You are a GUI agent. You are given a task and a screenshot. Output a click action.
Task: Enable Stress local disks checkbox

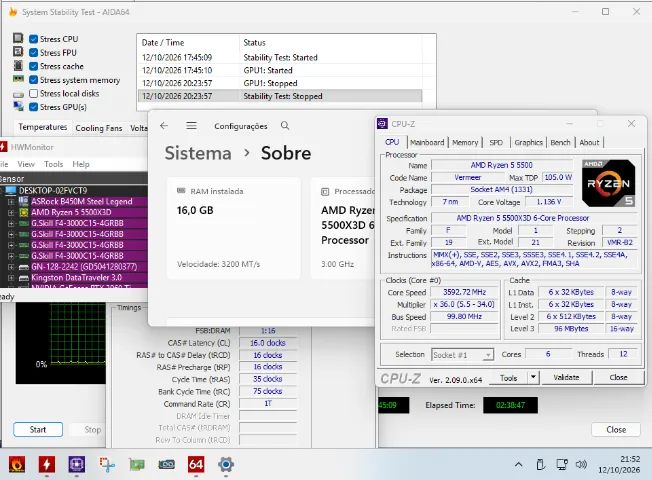click(x=34, y=94)
